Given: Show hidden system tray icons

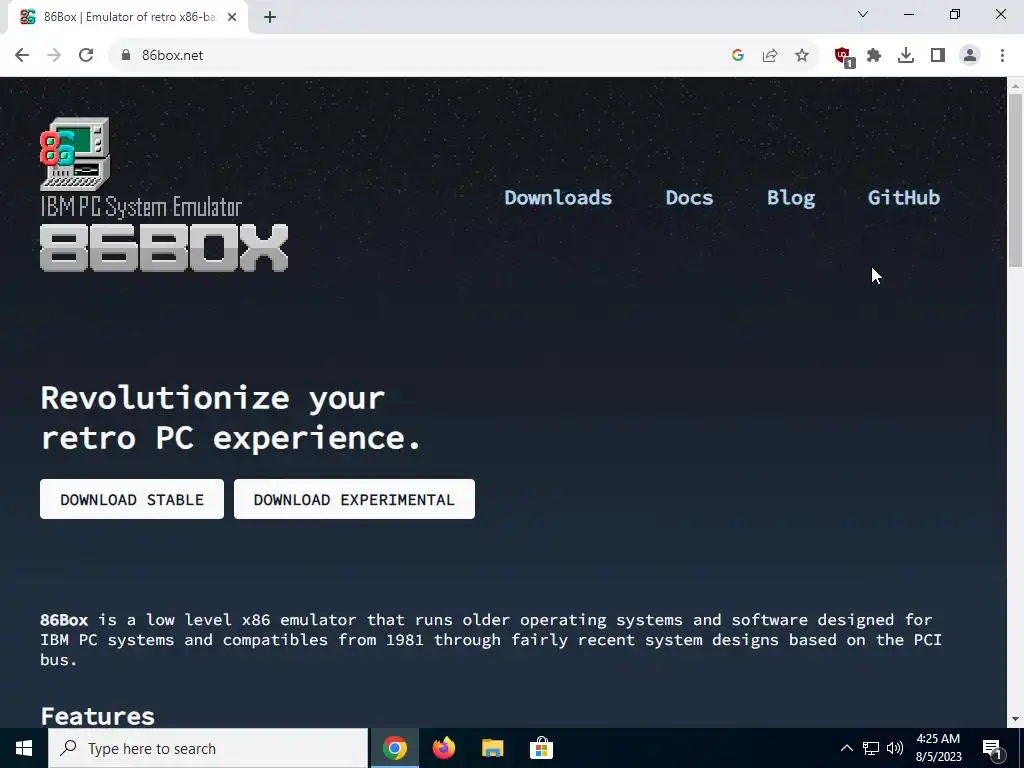Looking at the screenshot, I should coord(846,748).
